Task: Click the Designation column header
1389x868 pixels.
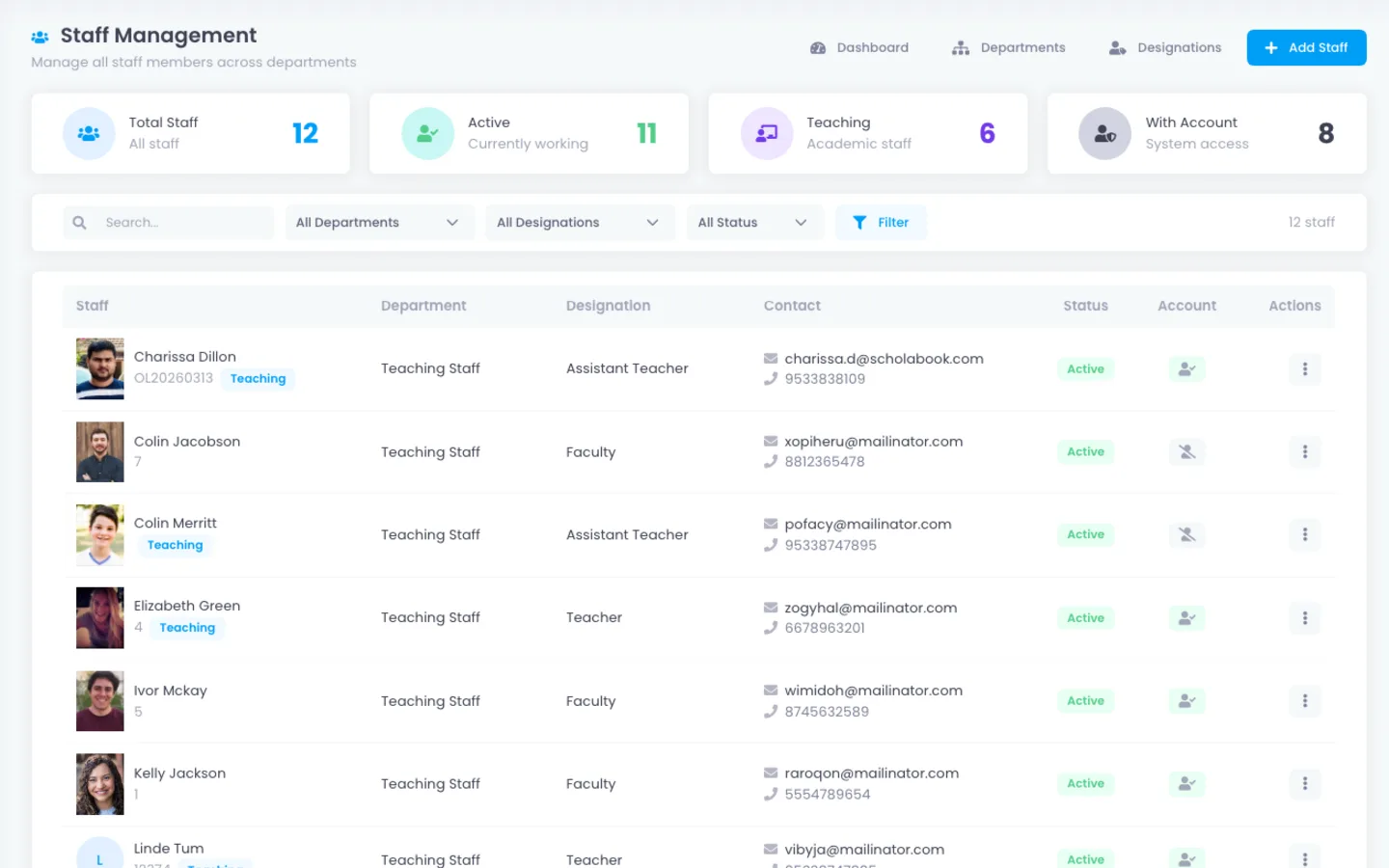Action: point(608,306)
